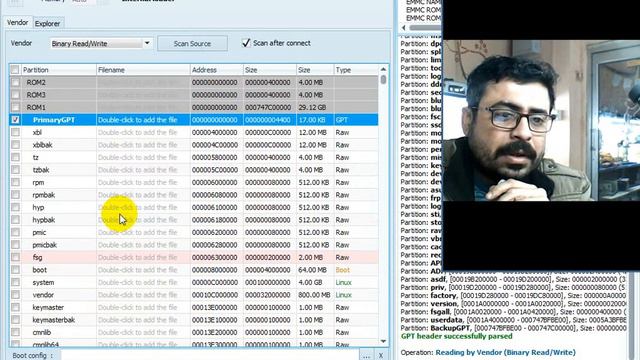Click the 'Reading by Vendor (Binary Read/Write)' operation text

coord(505,352)
